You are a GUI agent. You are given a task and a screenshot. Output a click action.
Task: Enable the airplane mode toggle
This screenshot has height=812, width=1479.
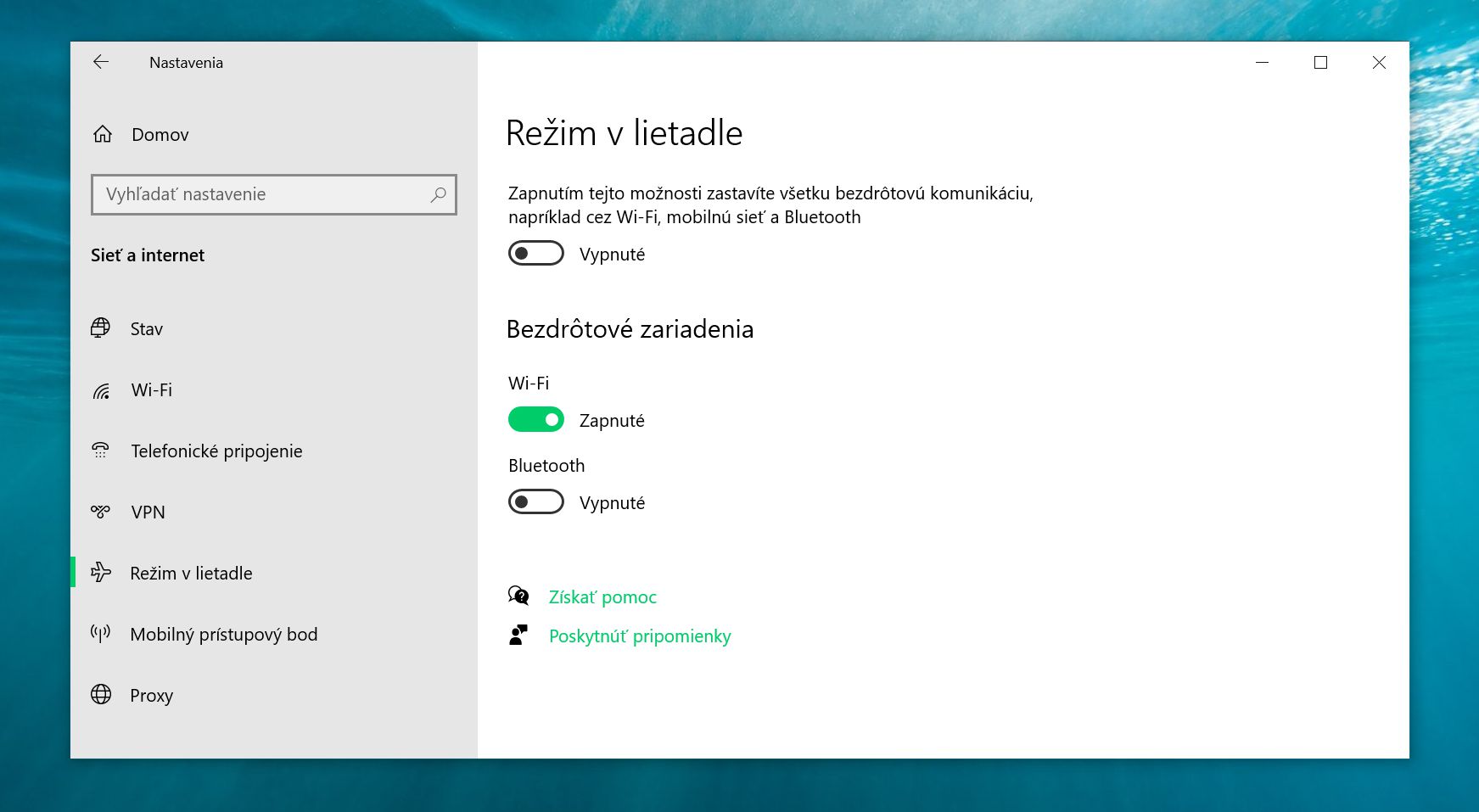tap(536, 254)
